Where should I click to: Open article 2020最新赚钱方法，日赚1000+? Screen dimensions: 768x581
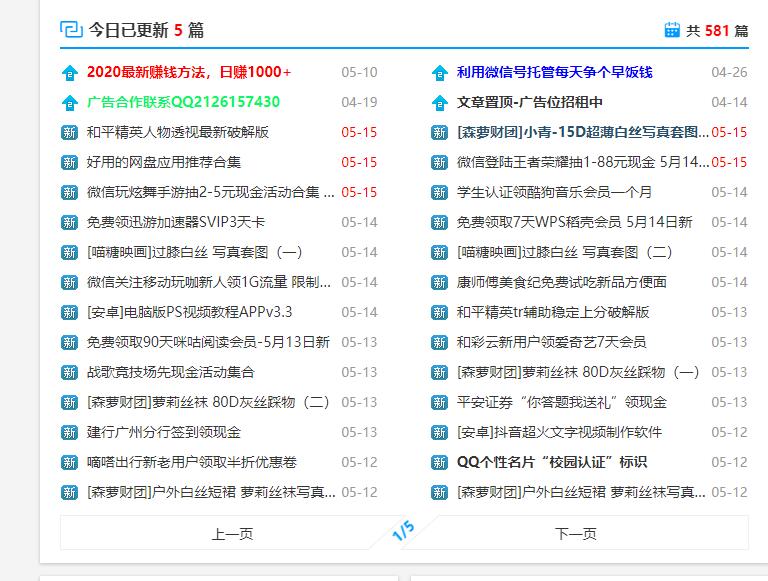tap(189, 72)
